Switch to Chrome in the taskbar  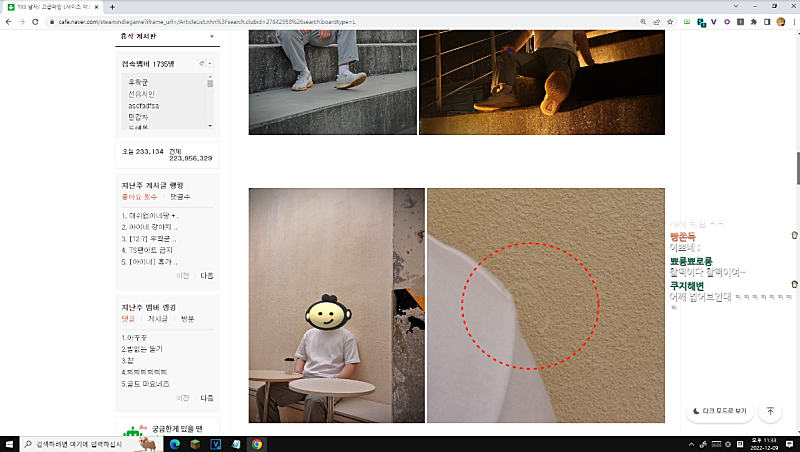(257, 444)
